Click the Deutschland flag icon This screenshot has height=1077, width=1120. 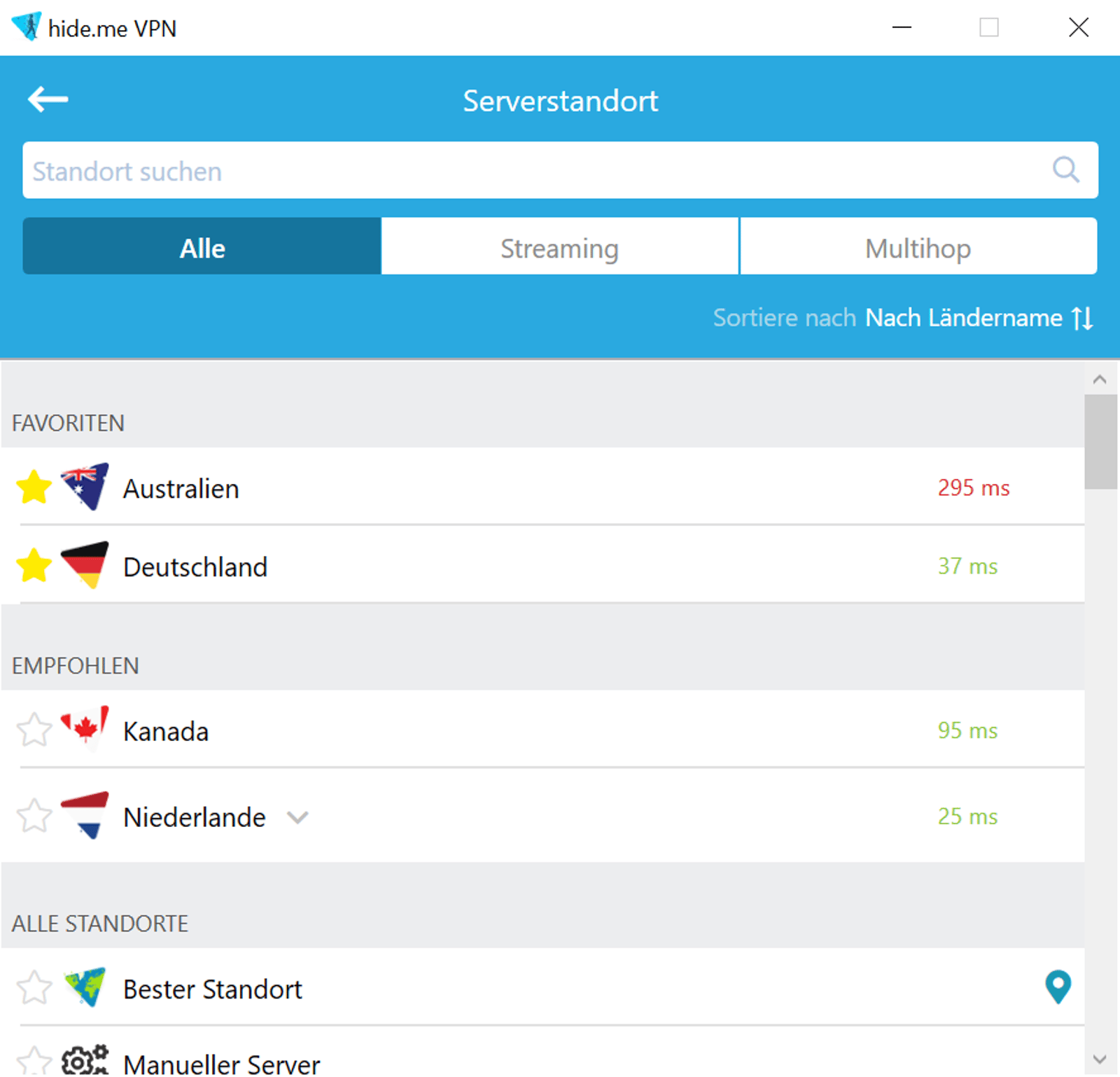pyautogui.click(x=84, y=565)
